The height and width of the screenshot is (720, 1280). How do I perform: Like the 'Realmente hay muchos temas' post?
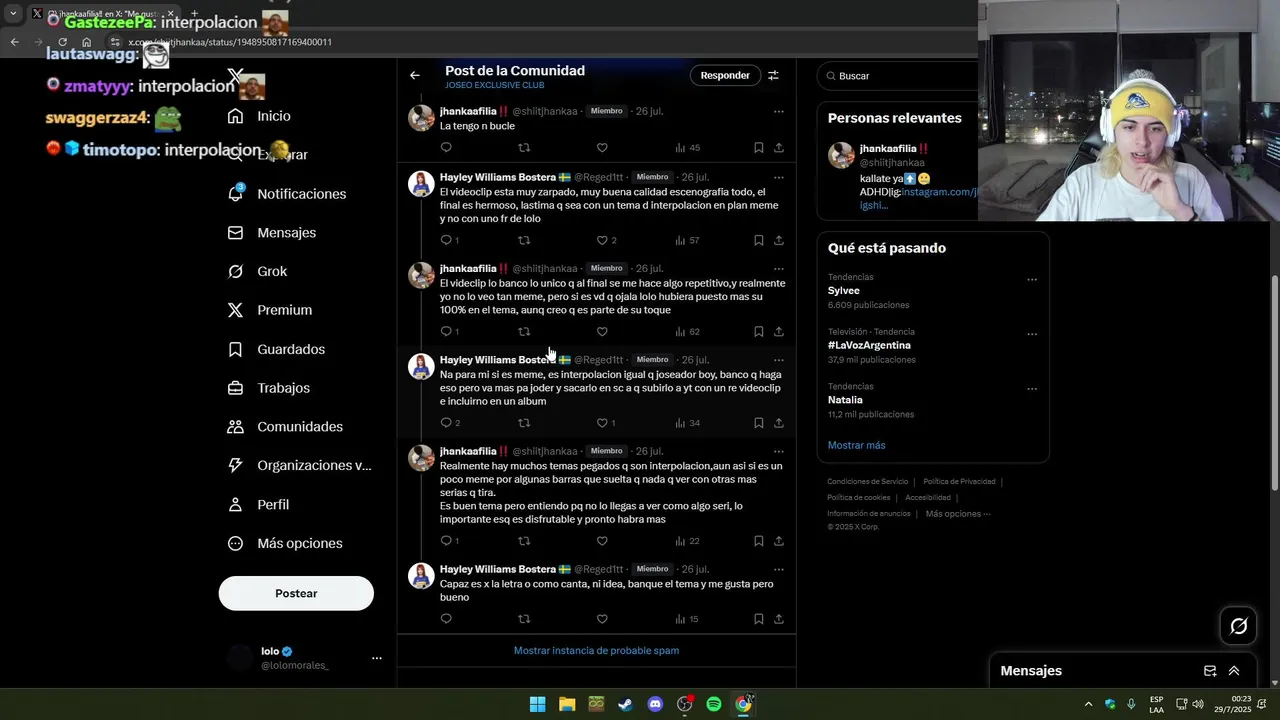pyautogui.click(x=602, y=541)
